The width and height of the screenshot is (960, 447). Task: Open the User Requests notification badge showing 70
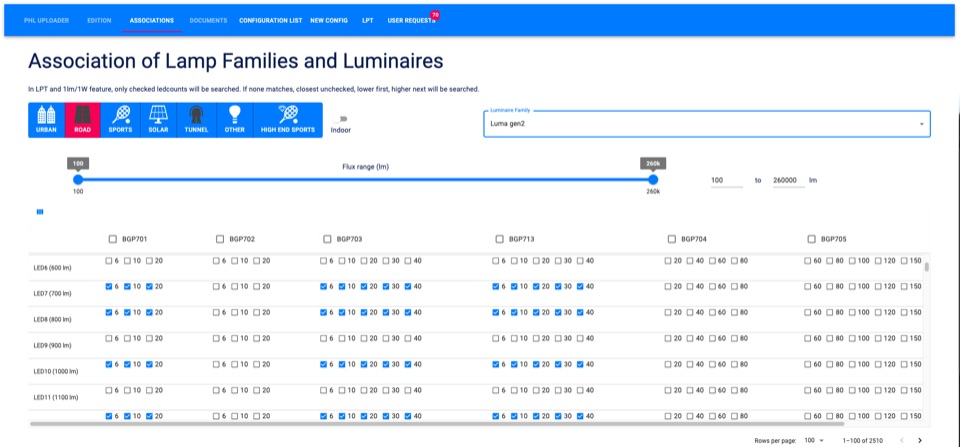tap(435, 15)
